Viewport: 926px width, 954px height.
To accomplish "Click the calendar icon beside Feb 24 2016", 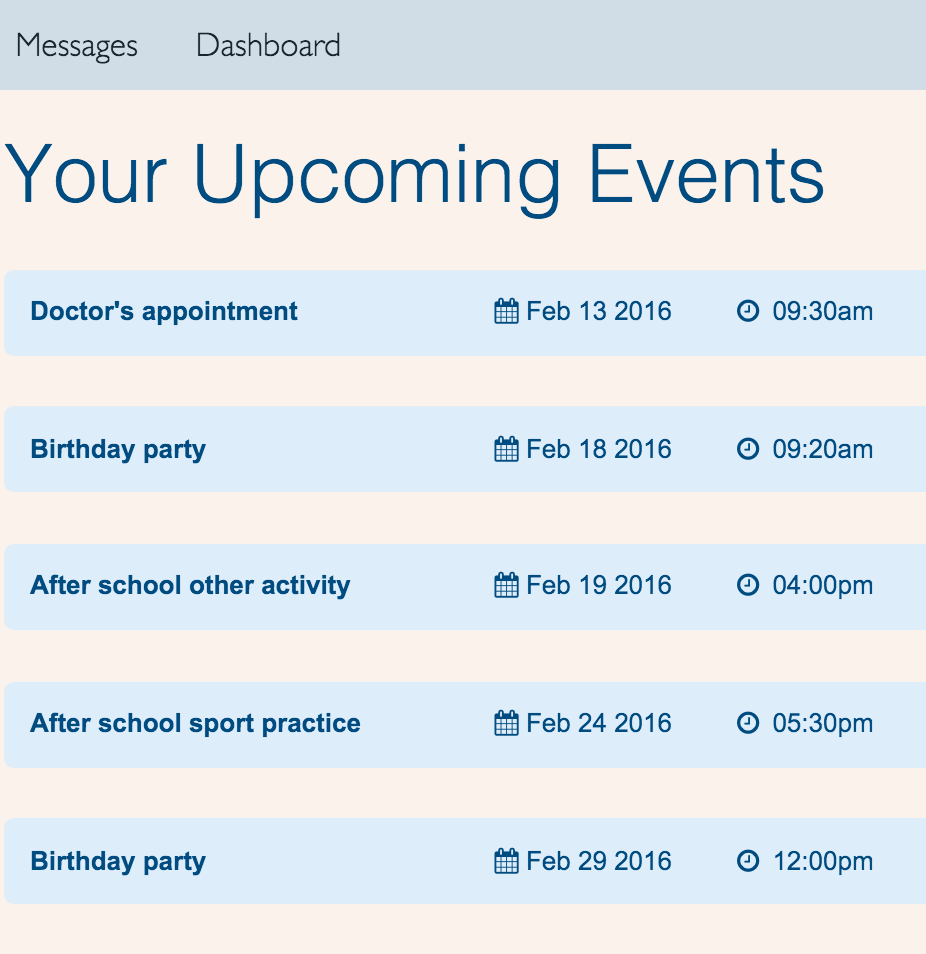I will click(x=506, y=723).
